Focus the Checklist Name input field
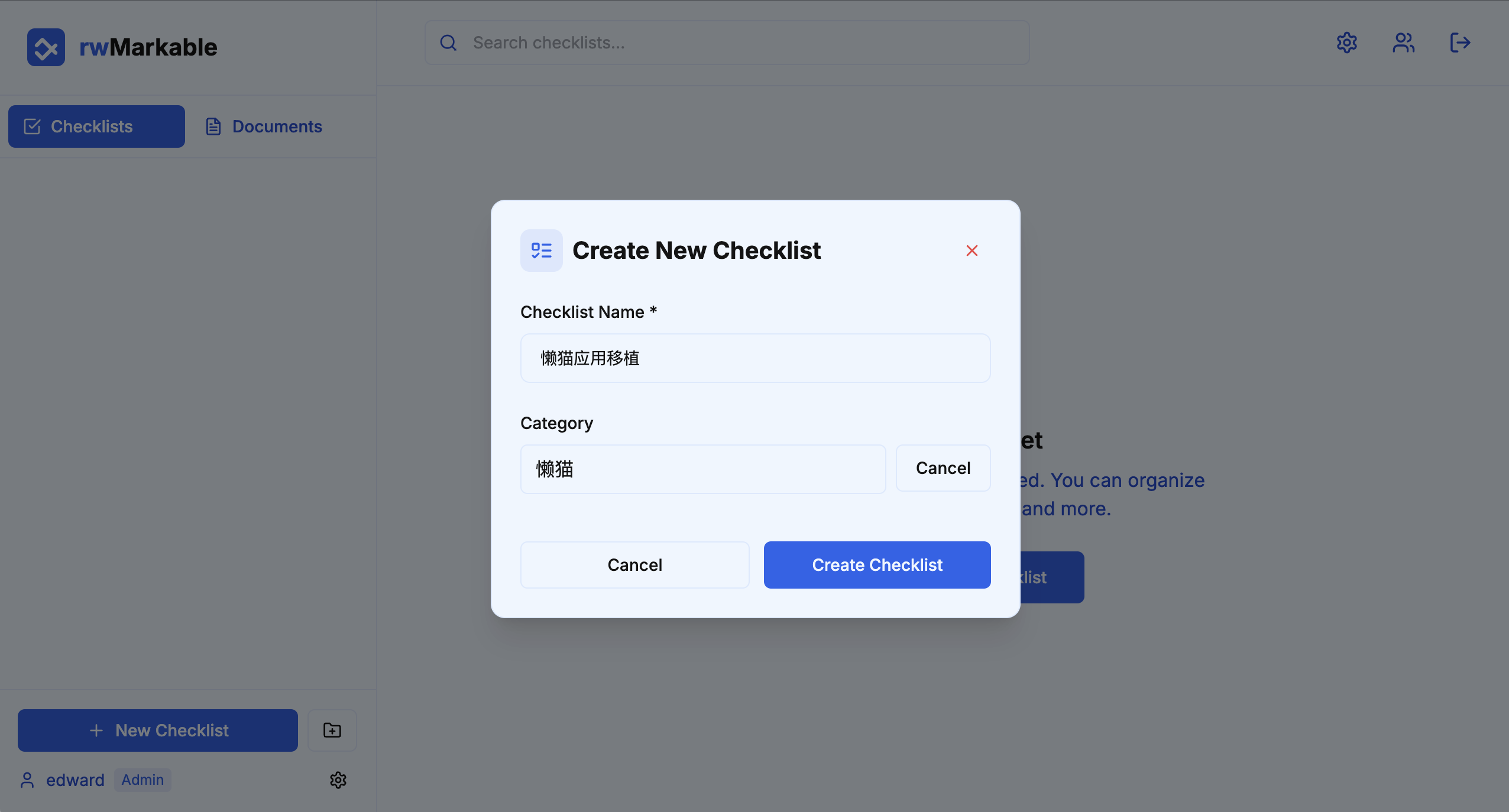 point(756,358)
